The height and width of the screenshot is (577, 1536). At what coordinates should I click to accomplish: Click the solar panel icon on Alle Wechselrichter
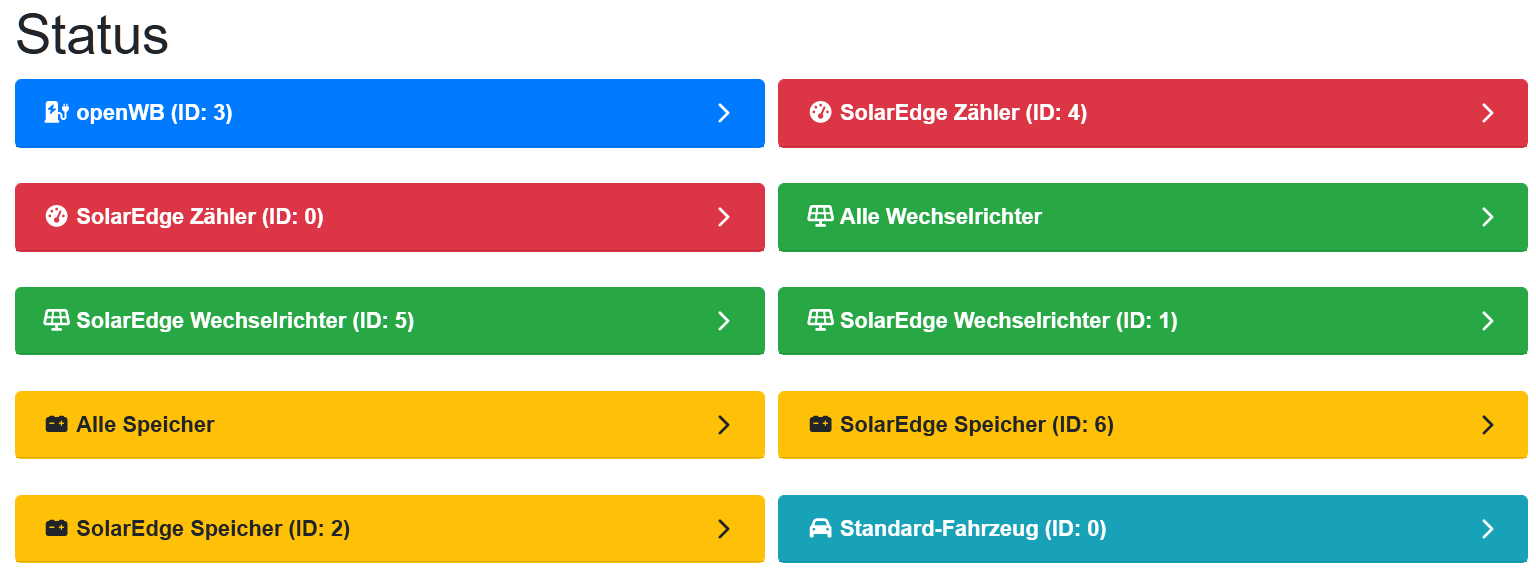point(820,217)
